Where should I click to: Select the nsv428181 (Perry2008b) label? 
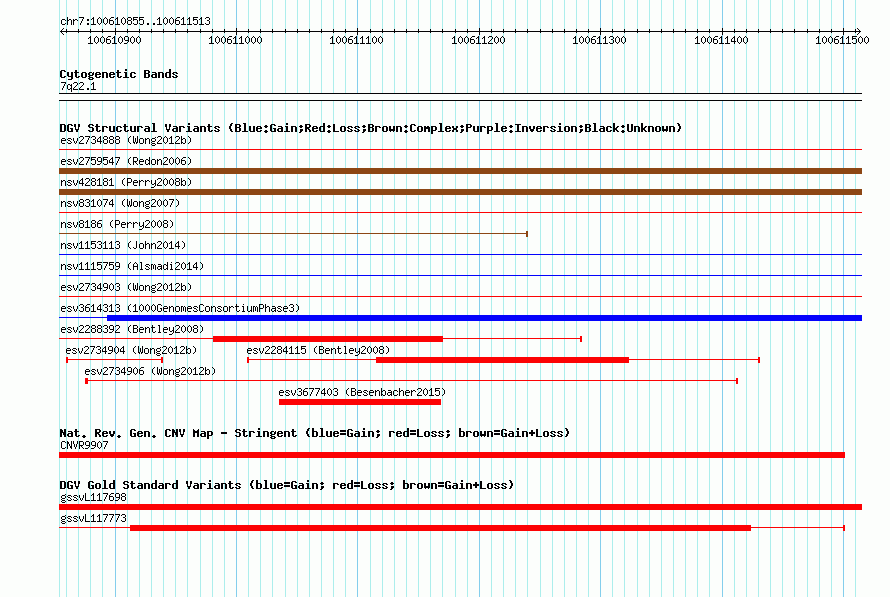coord(126,182)
